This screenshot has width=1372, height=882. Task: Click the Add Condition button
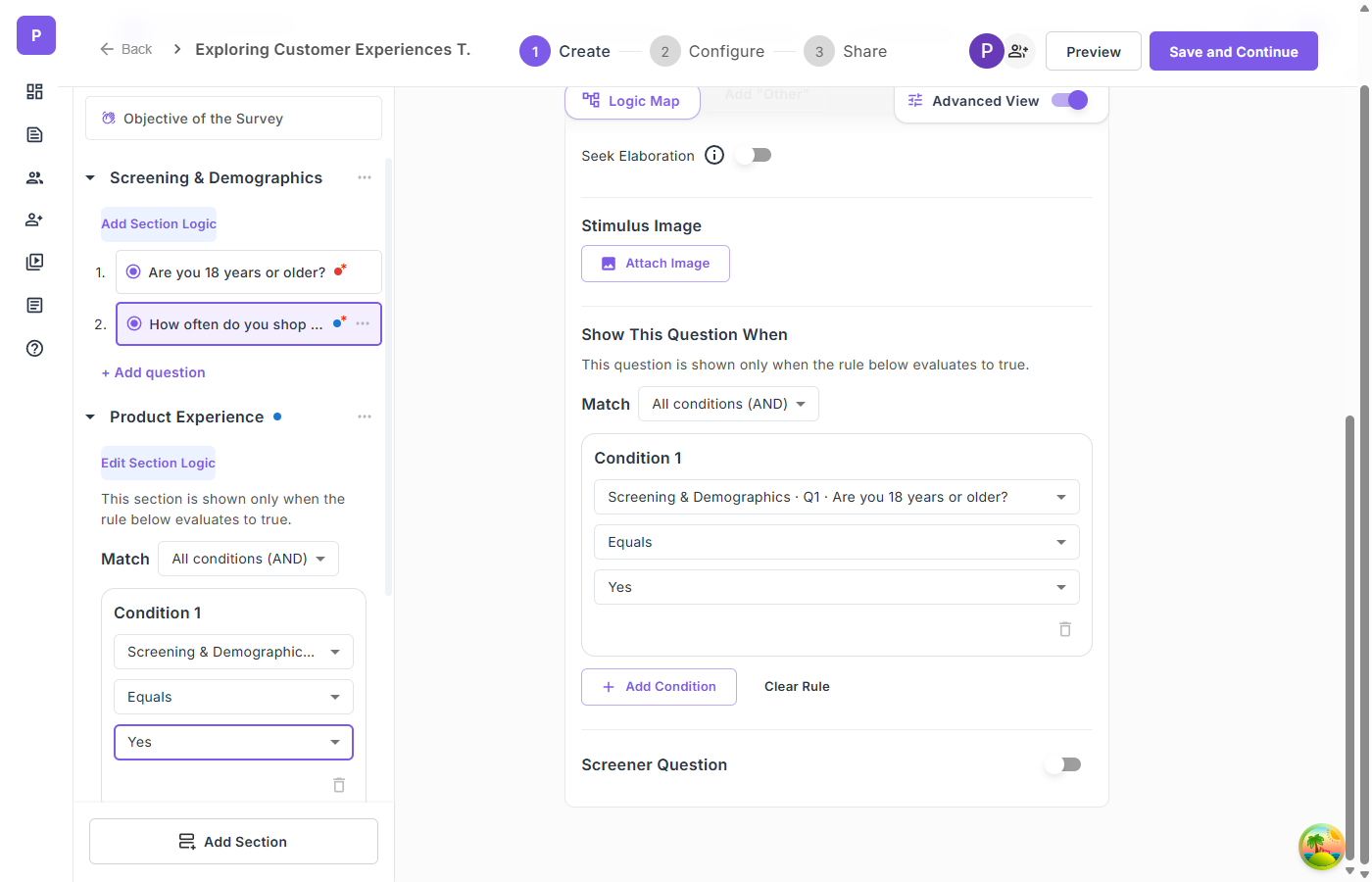[659, 687]
